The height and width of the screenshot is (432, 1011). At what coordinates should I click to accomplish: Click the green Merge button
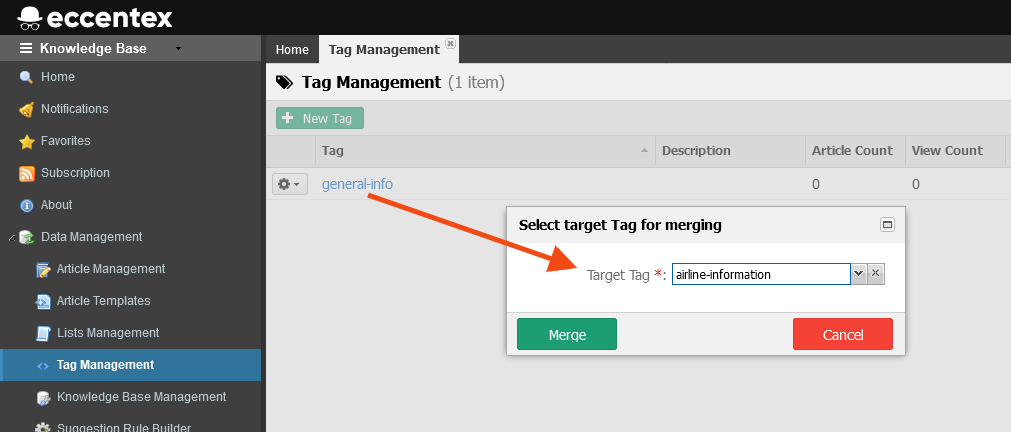567,334
